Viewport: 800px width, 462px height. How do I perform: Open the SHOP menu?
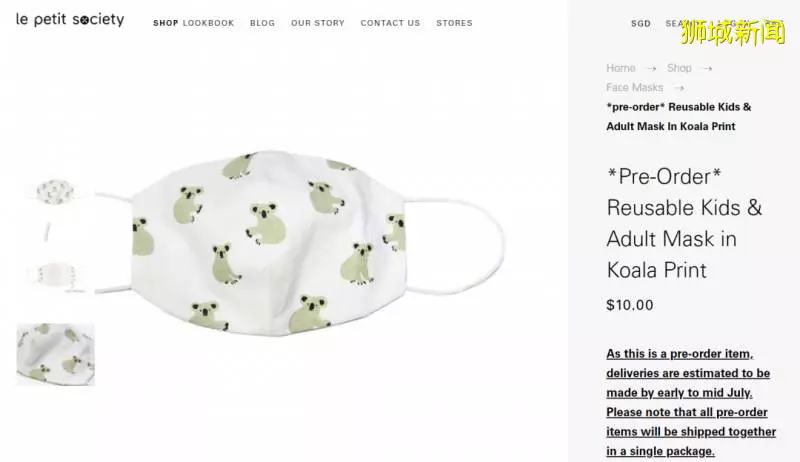[x=166, y=23]
